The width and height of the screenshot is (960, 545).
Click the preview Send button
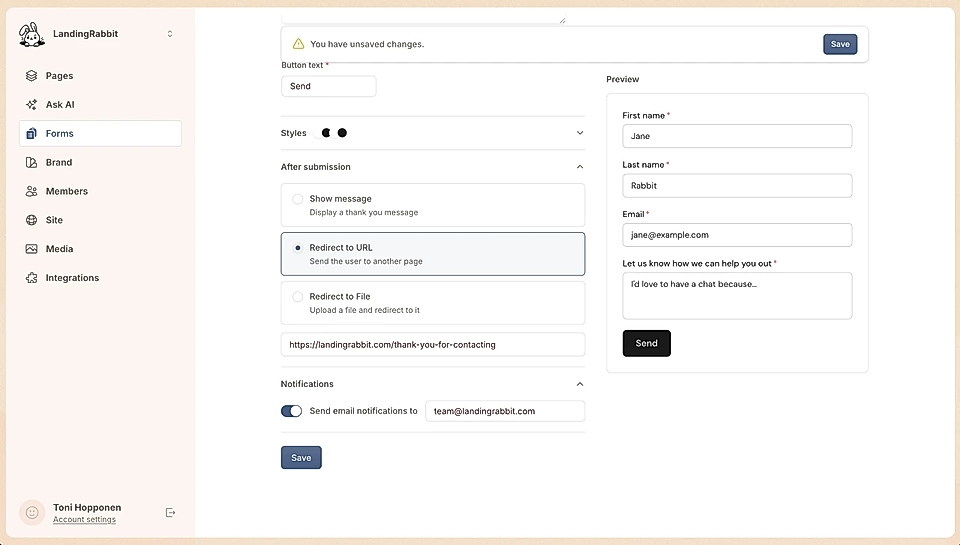click(x=647, y=343)
